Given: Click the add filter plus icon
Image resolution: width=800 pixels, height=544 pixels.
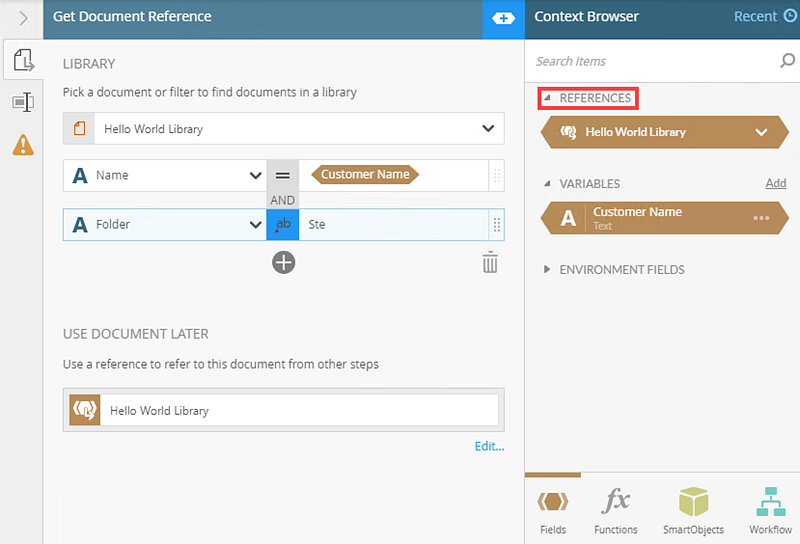Looking at the screenshot, I should point(284,262).
